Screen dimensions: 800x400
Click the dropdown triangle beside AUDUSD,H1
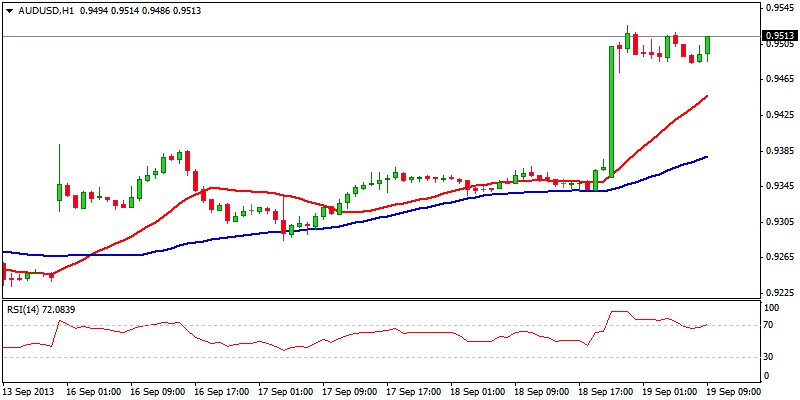point(9,10)
